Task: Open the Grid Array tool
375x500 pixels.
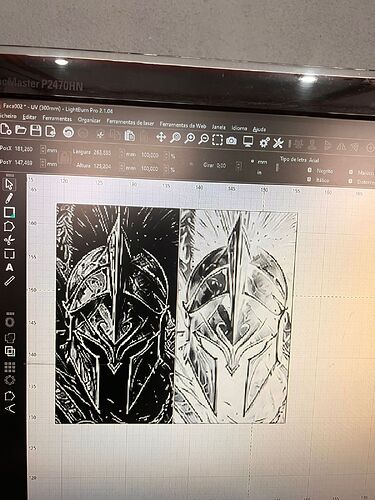Action: click(x=10, y=367)
